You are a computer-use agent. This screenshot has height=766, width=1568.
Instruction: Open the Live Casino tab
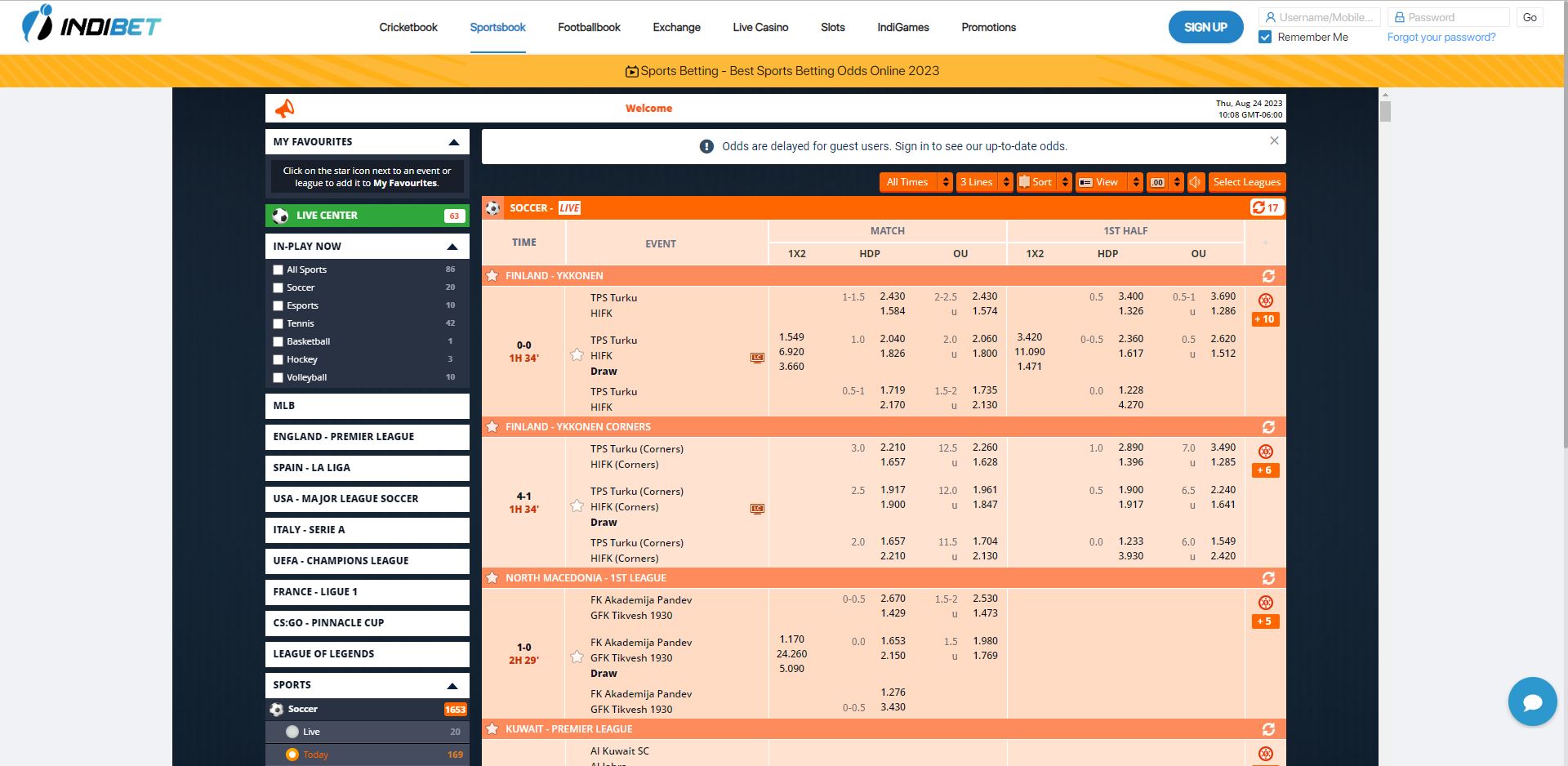(x=760, y=27)
